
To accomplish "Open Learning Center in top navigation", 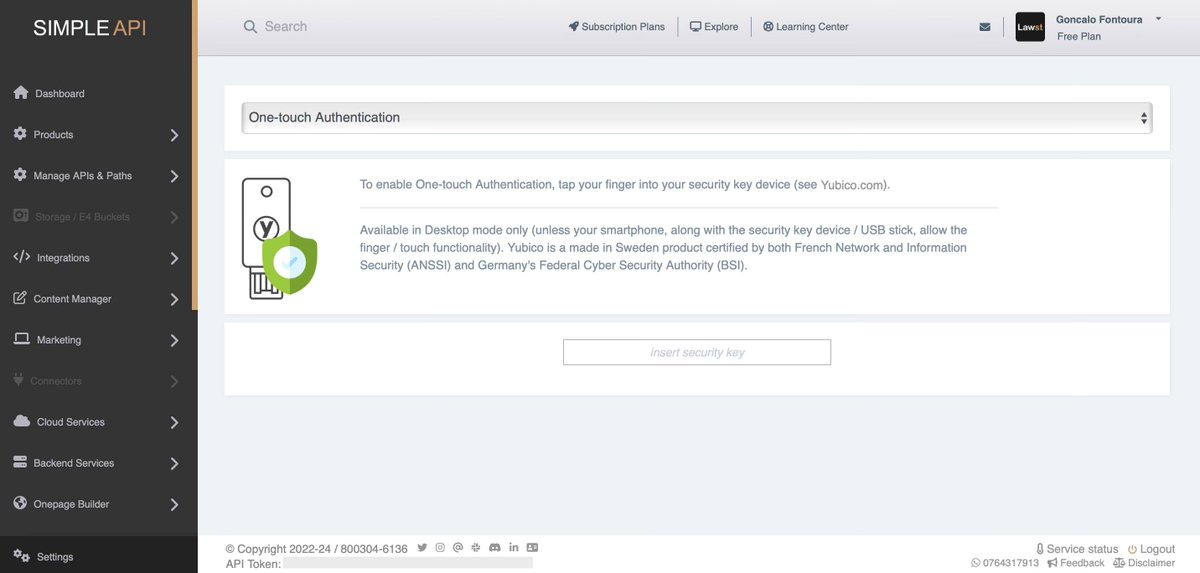I will pyautogui.click(x=805, y=27).
